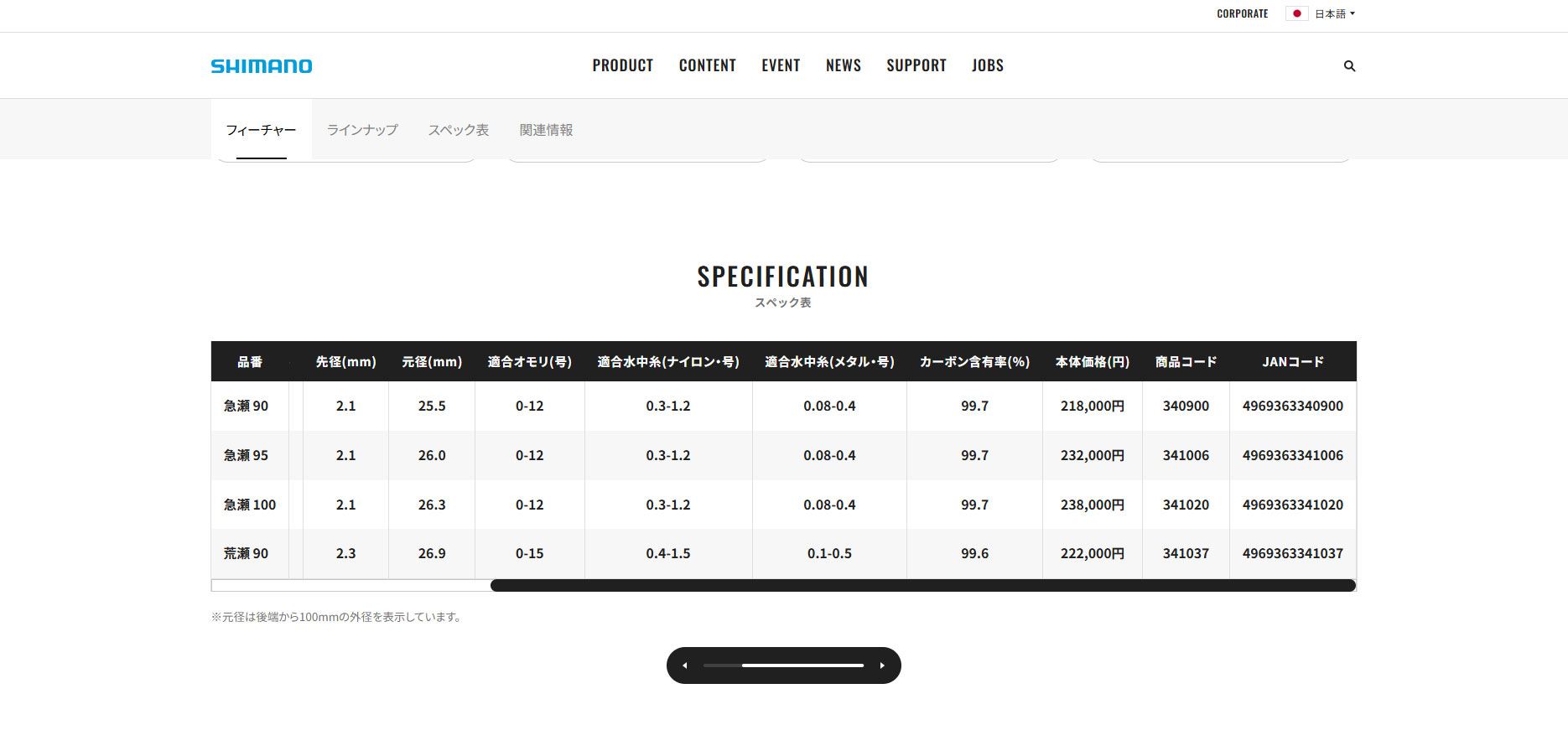The height and width of the screenshot is (756, 1568).
Task: Click the 商品コード column header
Action: 1186,362
